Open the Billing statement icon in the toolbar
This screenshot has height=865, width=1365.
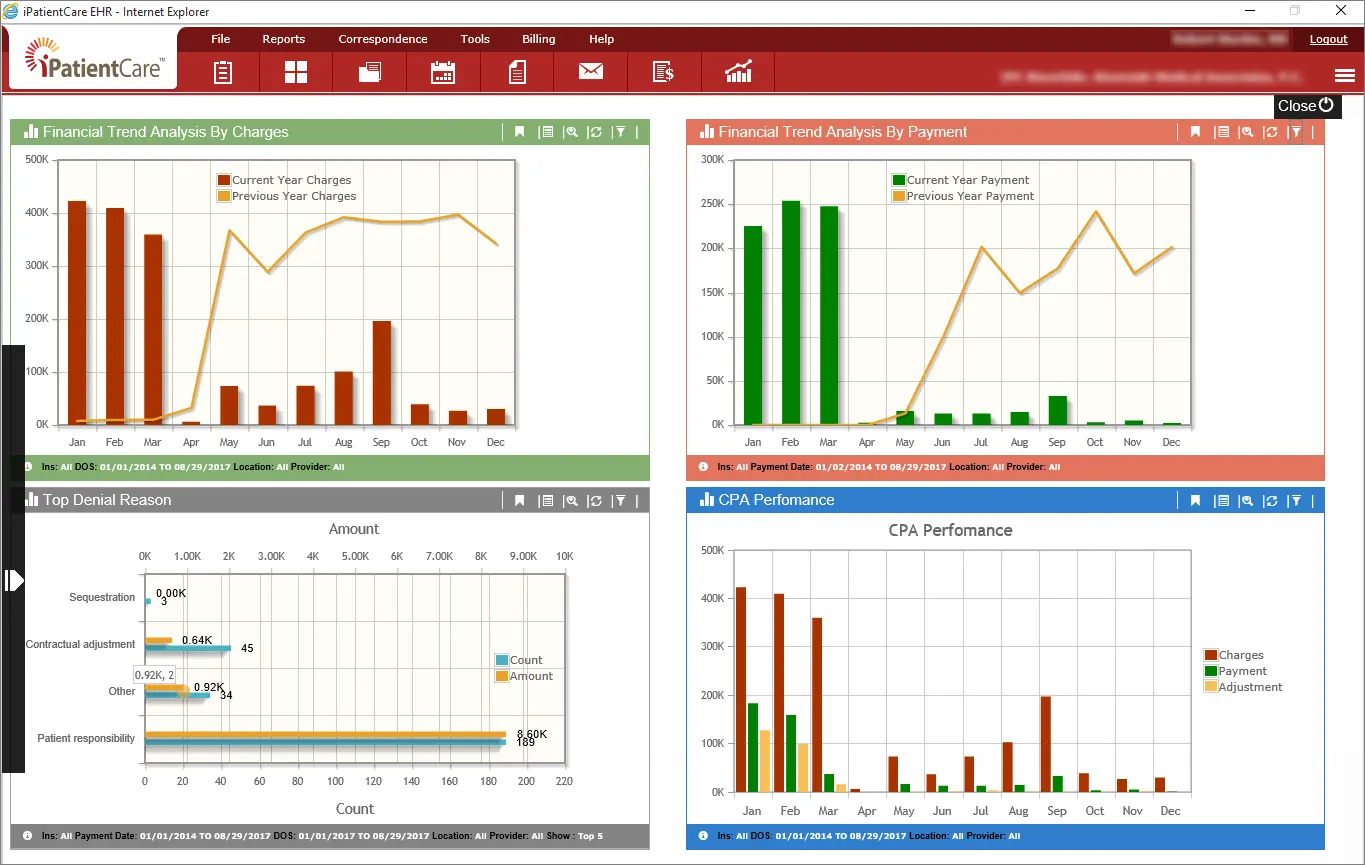(664, 72)
